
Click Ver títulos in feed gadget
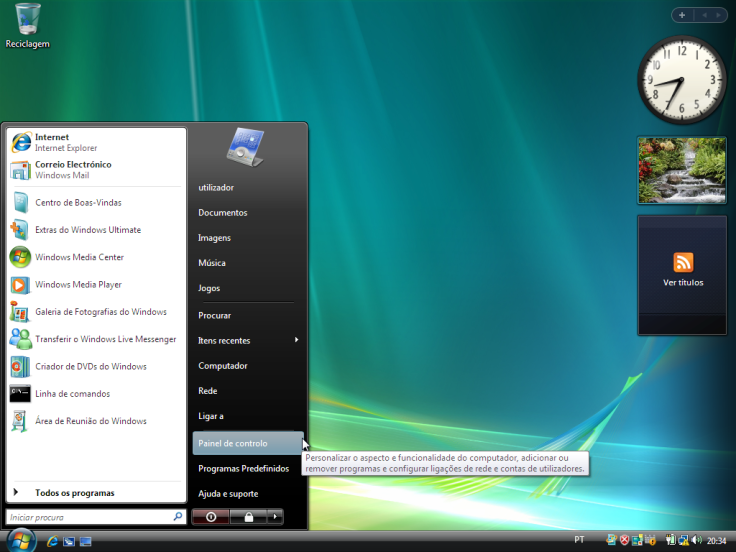(x=683, y=283)
